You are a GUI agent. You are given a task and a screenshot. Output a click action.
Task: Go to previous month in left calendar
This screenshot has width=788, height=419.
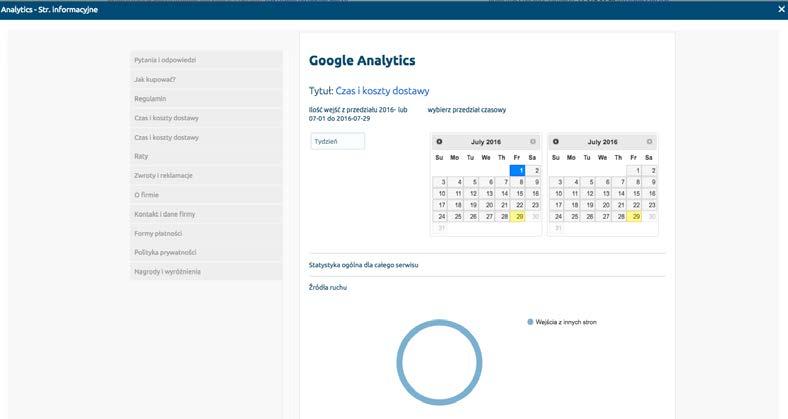(x=439, y=142)
